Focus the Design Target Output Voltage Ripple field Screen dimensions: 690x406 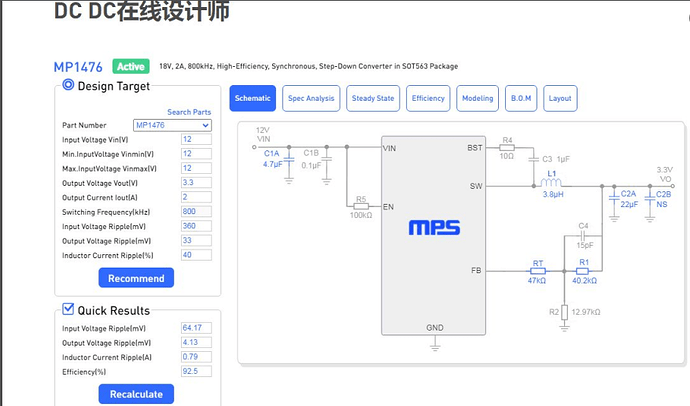click(196, 241)
